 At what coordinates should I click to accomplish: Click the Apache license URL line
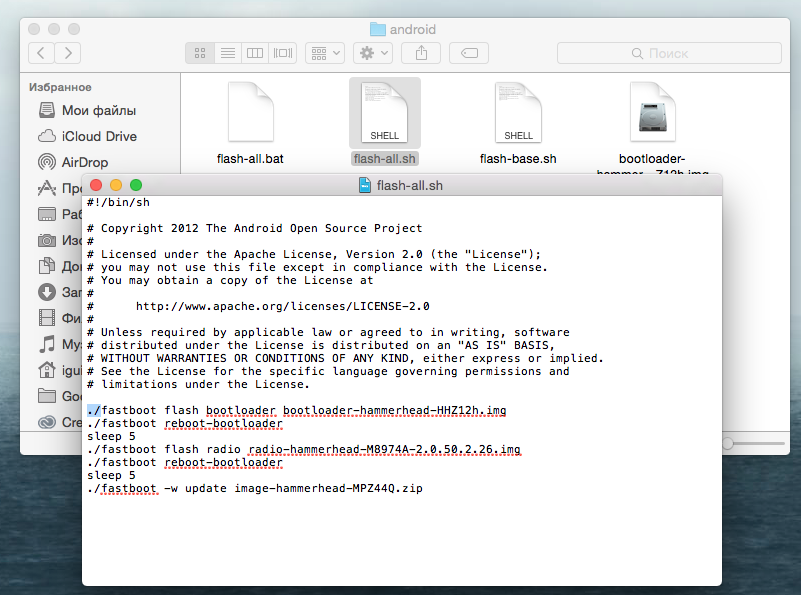click(282, 306)
